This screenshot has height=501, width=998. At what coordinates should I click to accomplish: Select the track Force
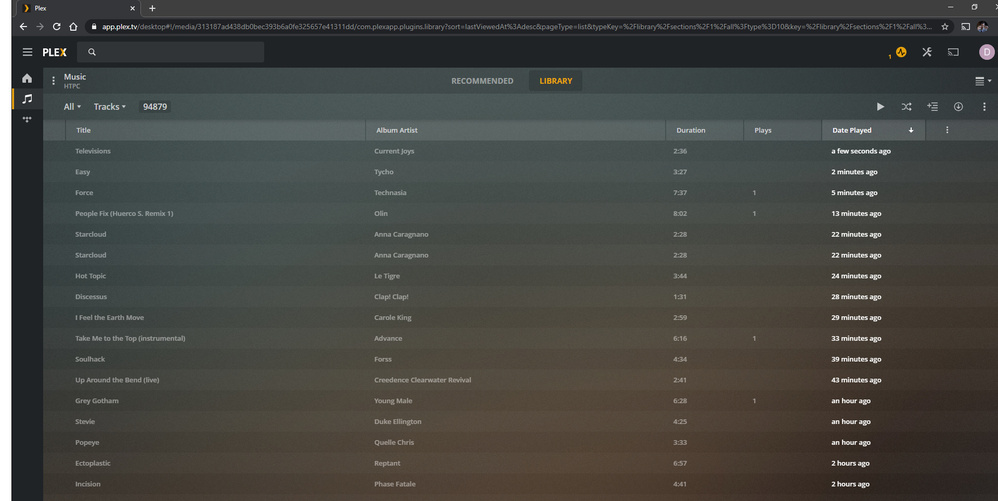coord(84,192)
